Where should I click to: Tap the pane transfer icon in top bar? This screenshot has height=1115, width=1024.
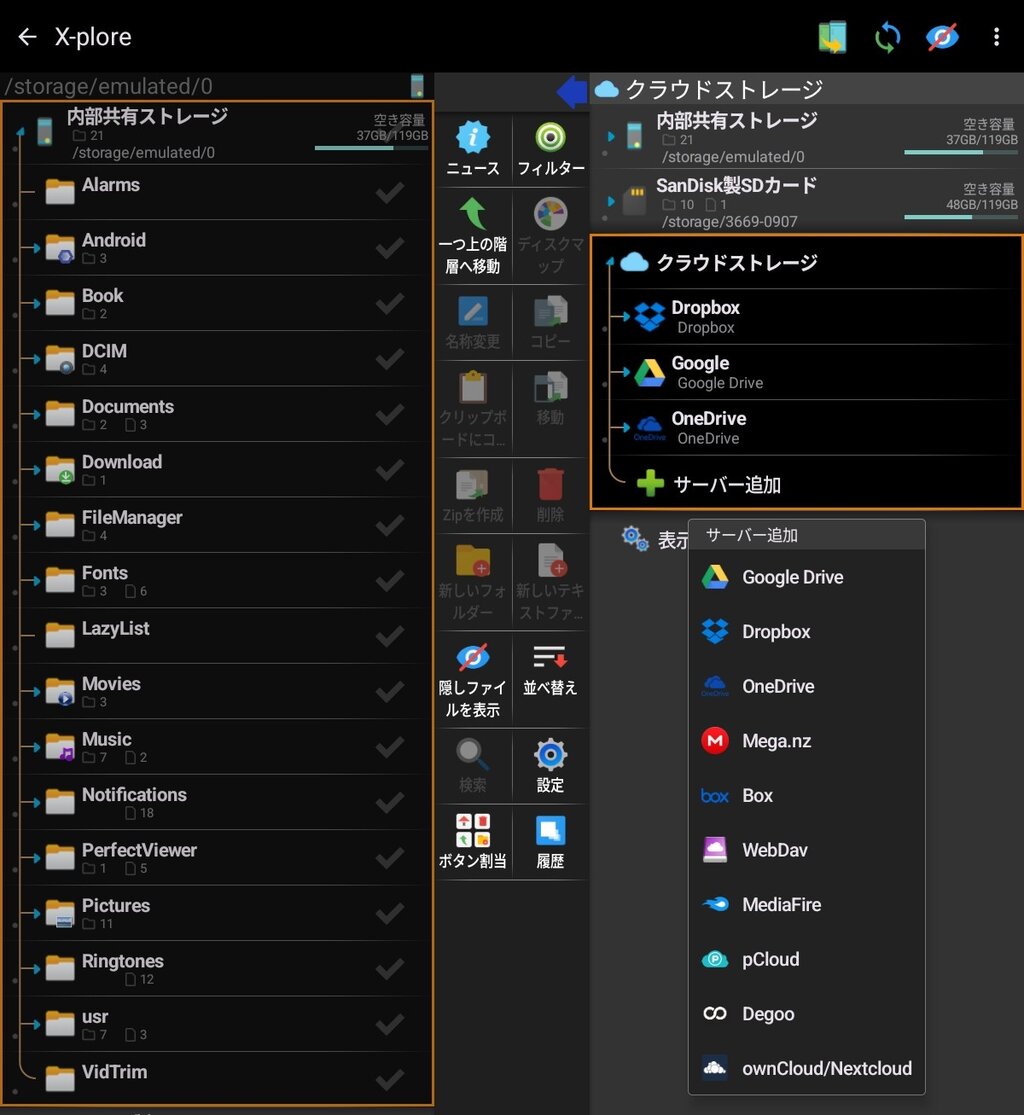(x=832, y=36)
